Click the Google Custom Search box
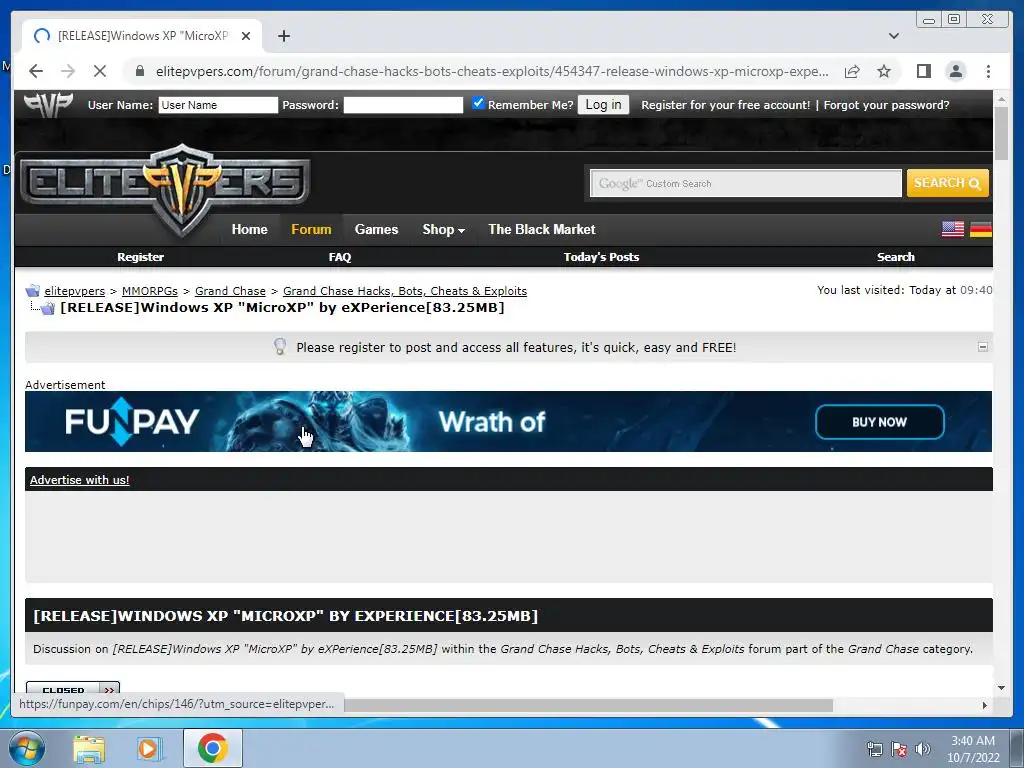The image size is (1024, 768). [746, 184]
